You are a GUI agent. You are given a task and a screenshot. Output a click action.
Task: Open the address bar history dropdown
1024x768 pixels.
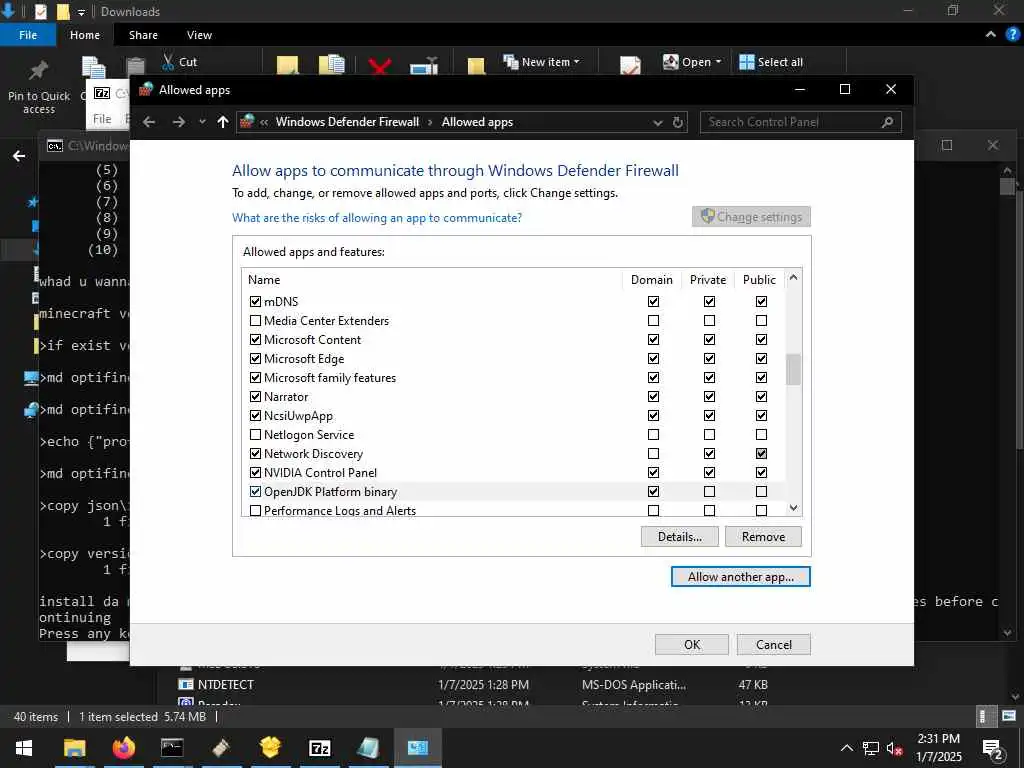[x=658, y=123]
